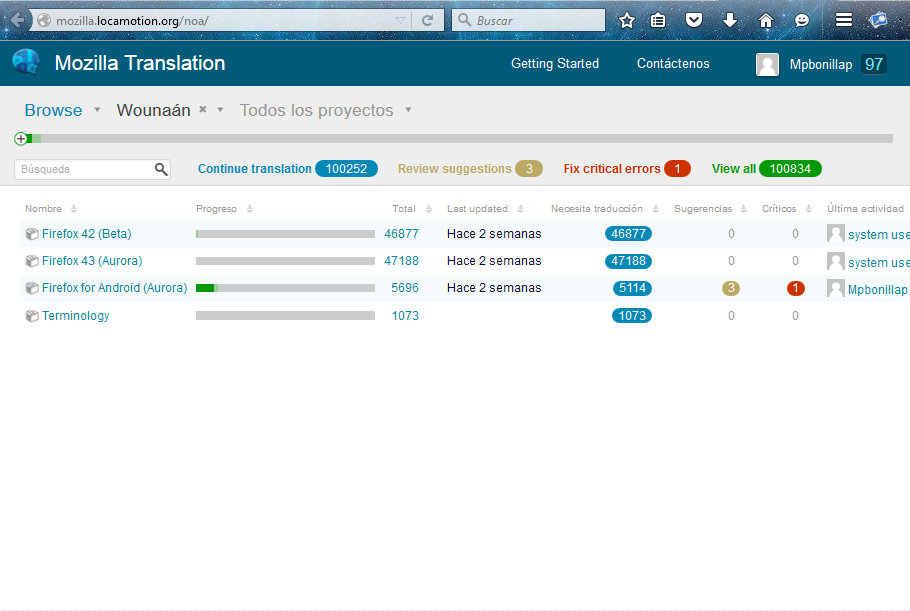Click the red critical errors badge in the Android row
This screenshot has width=910, height=611.
795,288
